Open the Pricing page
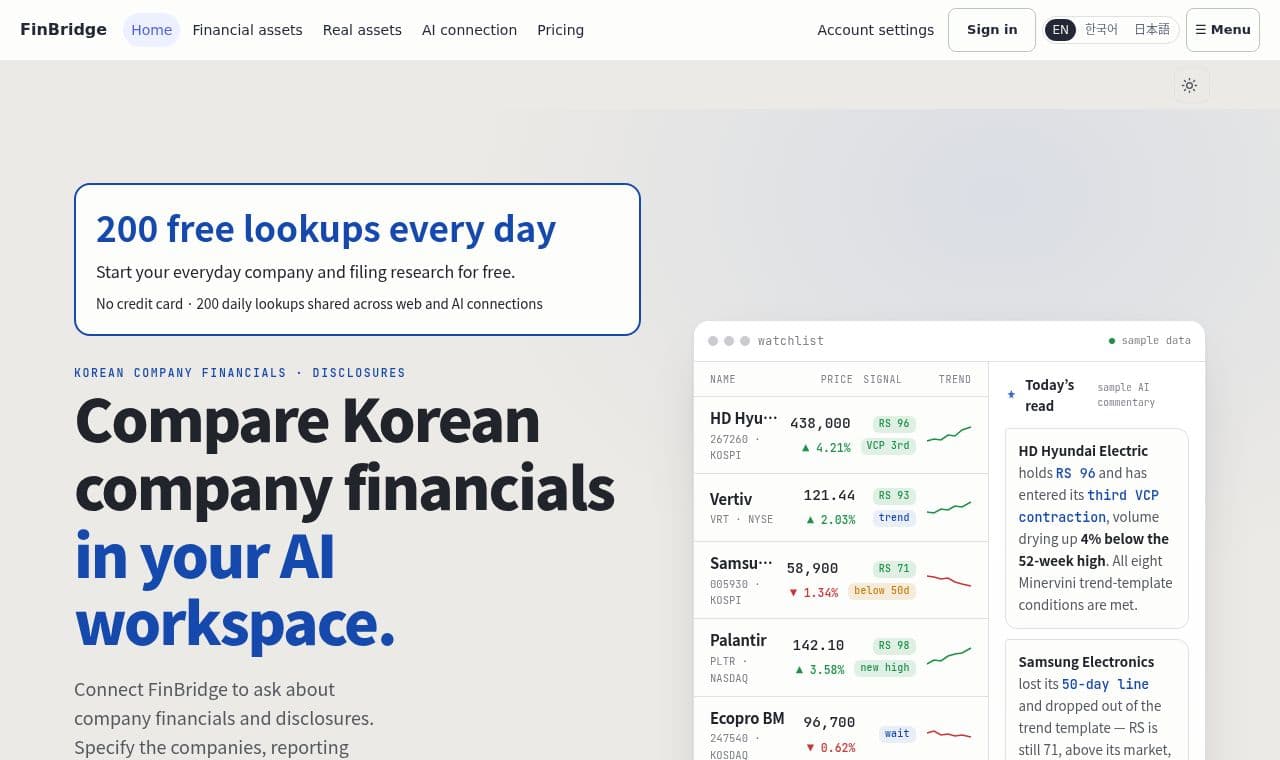This screenshot has height=760, width=1280. pyautogui.click(x=560, y=30)
